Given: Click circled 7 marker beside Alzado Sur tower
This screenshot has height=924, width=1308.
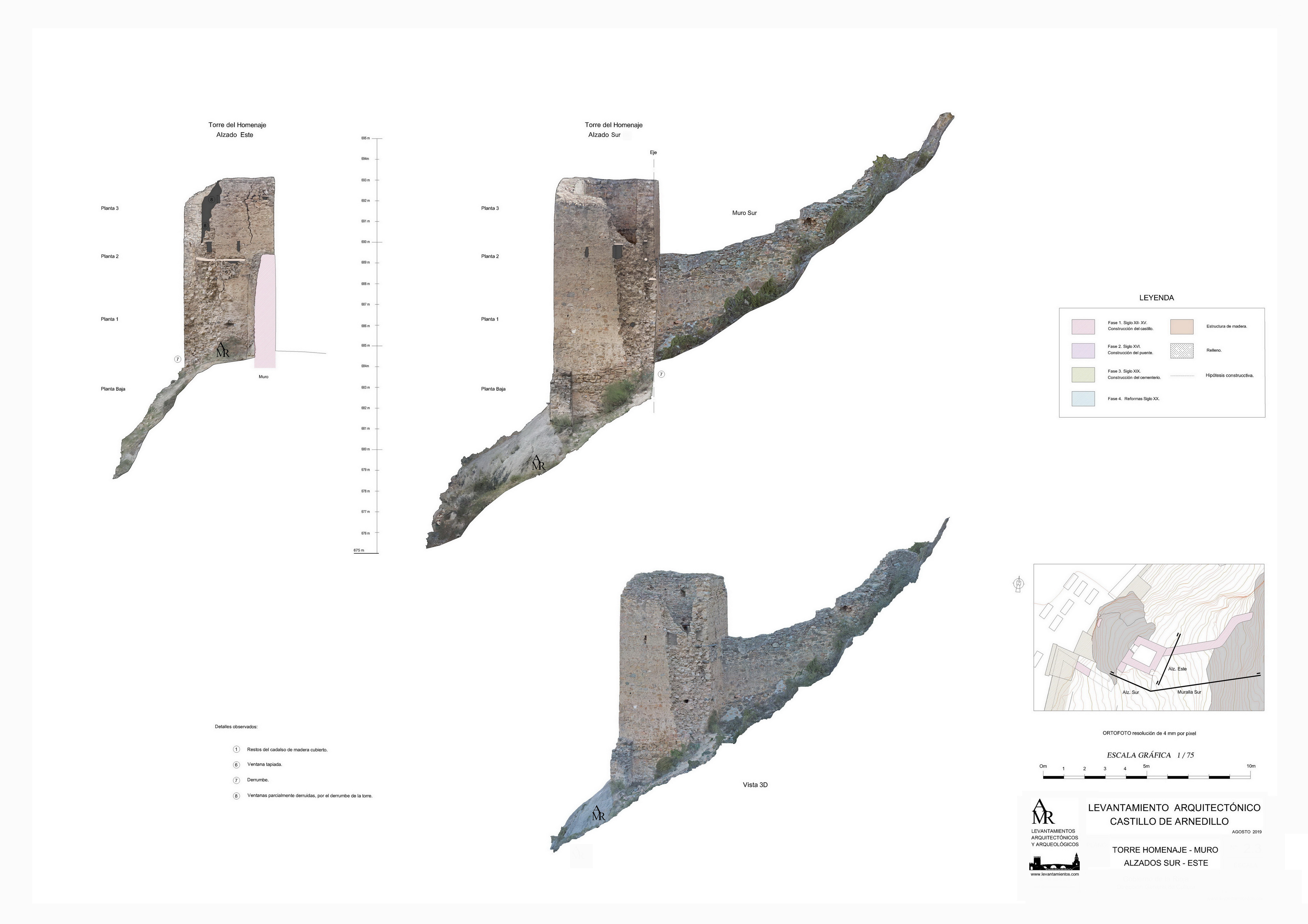Looking at the screenshot, I should tap(662, 374).
